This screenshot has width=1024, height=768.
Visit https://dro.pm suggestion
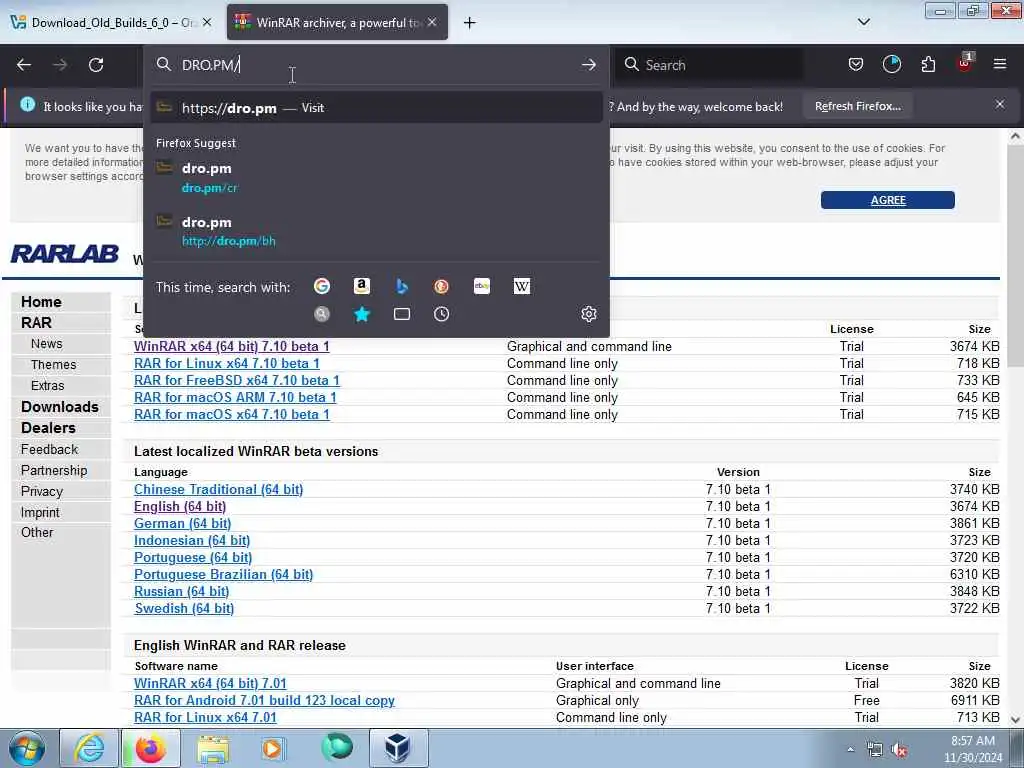tap(376, 108)
